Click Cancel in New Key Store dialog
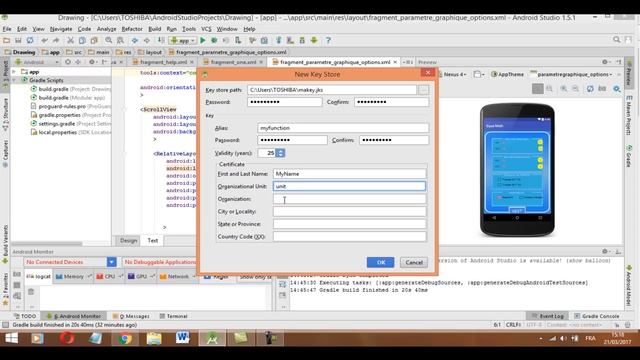 point(414,262)
